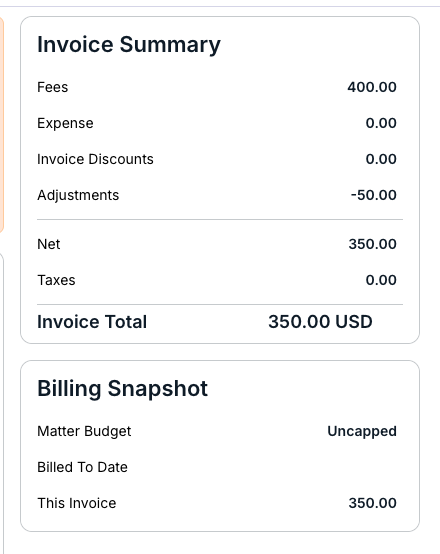
Task: Select the This Invoice amount 350.00
Action: [x=372, y=503]
